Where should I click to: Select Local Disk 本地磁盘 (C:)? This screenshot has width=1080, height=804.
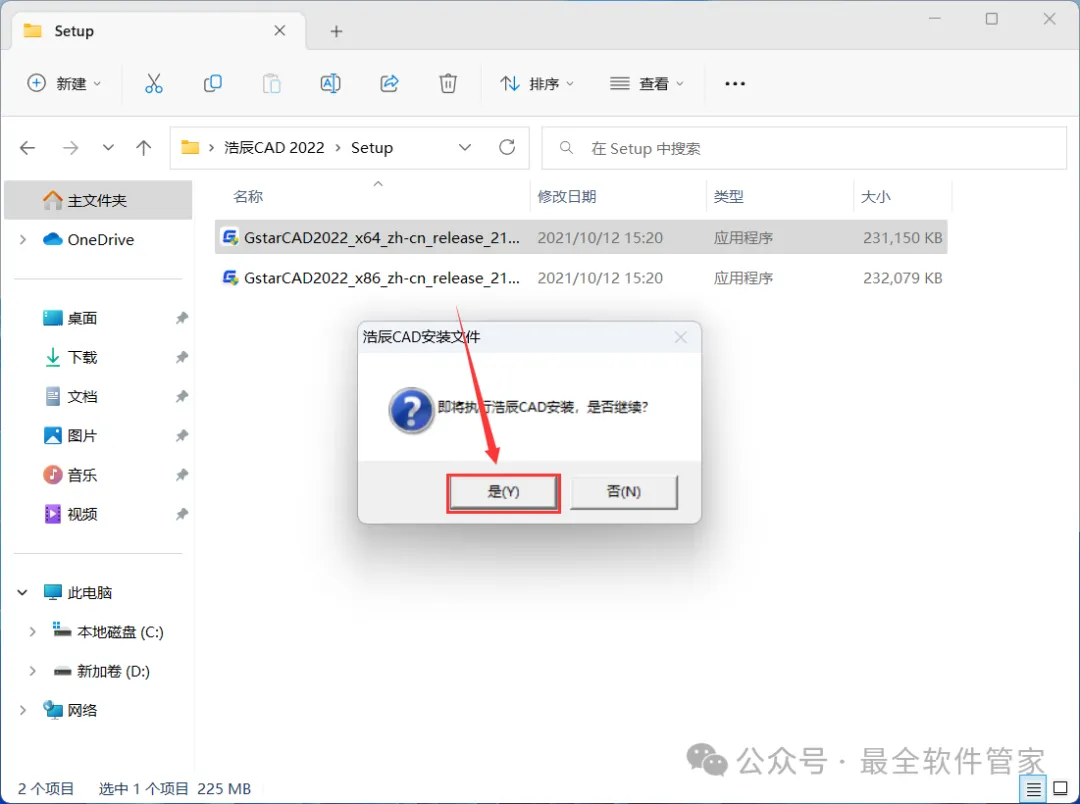point(120,632)
